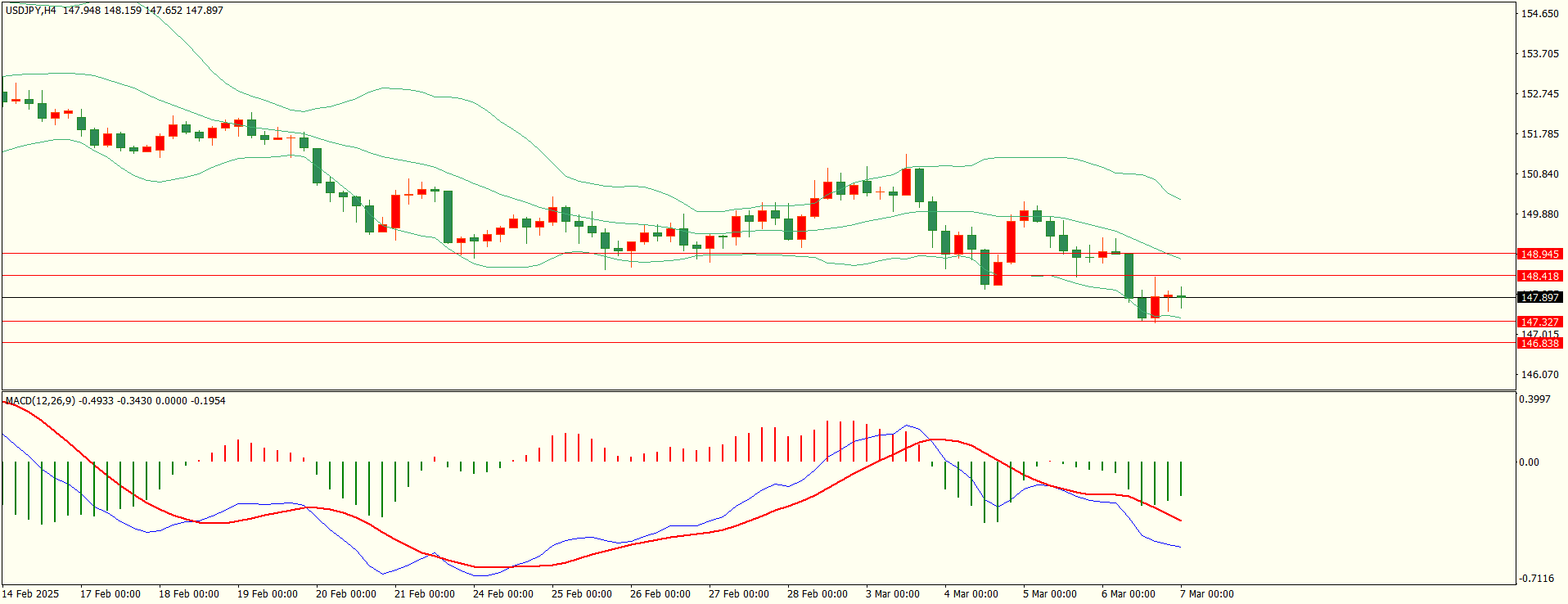
Task: Select the 147.327 red price level label
Action: [1539, 322]
